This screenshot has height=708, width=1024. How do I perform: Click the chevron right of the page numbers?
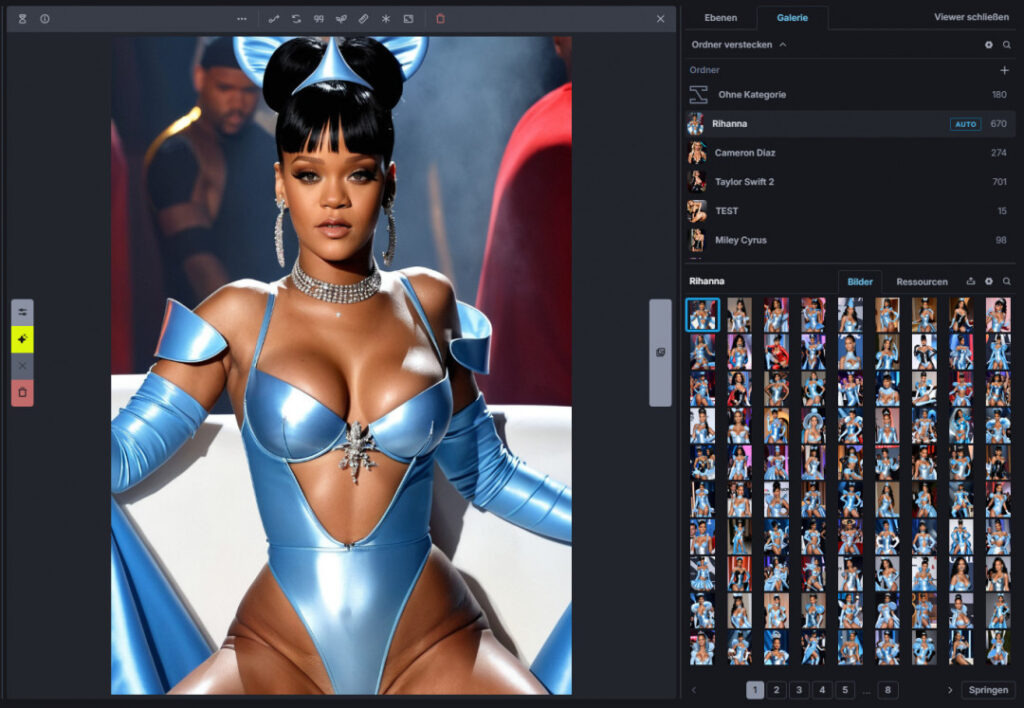[x=950, y=690]
